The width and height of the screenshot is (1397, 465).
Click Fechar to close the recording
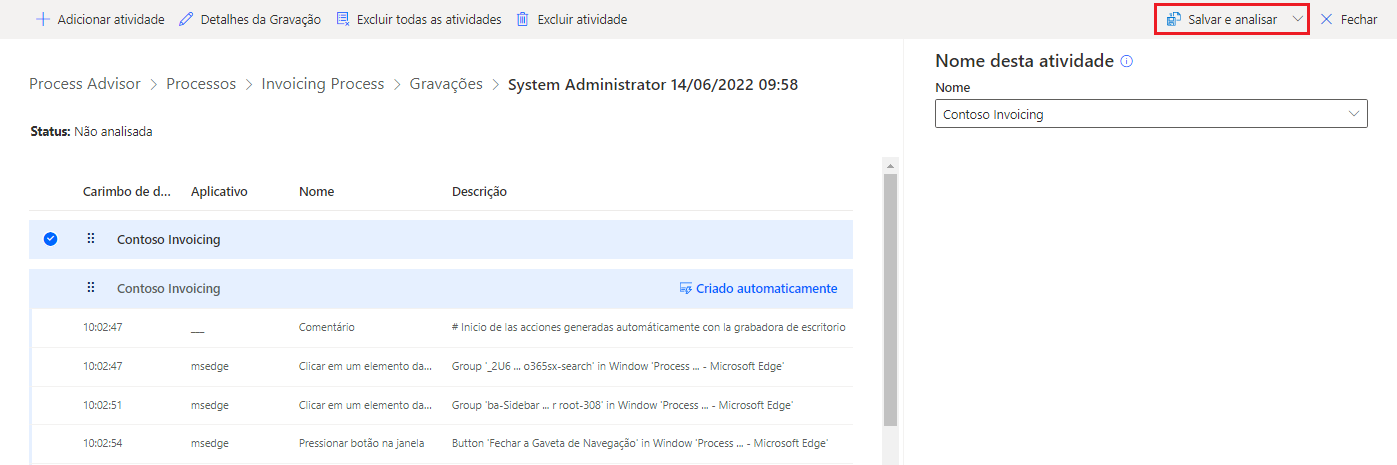1349,19
